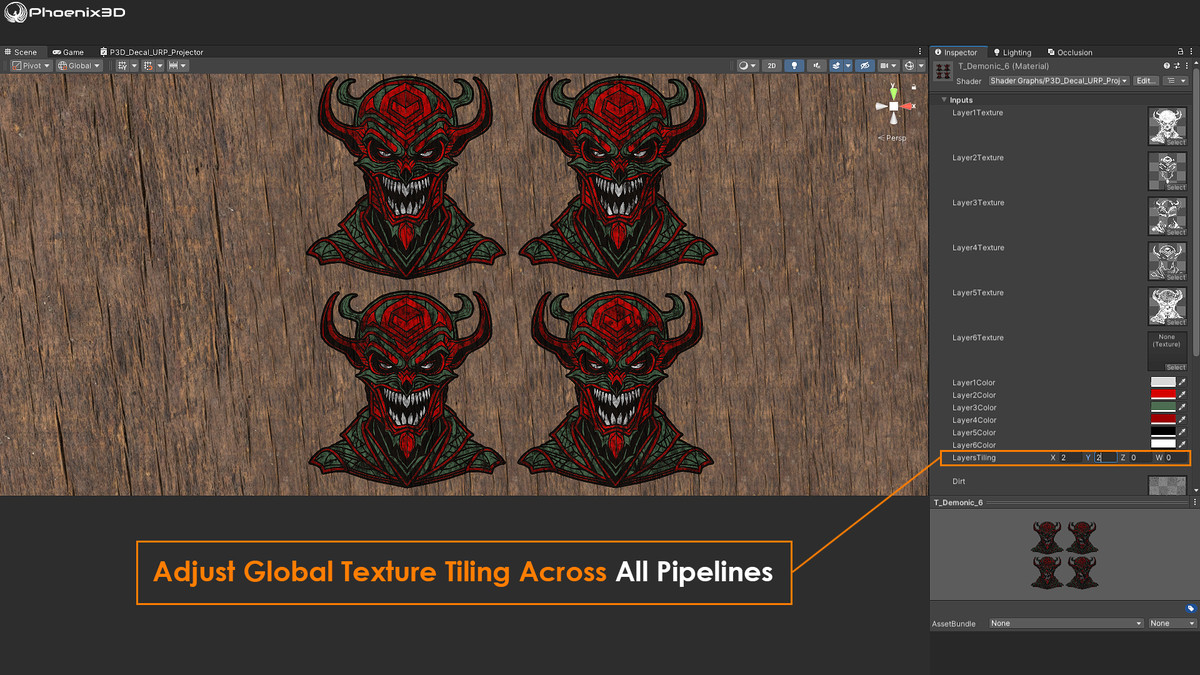Collapse the Inputs section in the Inspector
Screen dimensions: 1200x675
(943, 99)
